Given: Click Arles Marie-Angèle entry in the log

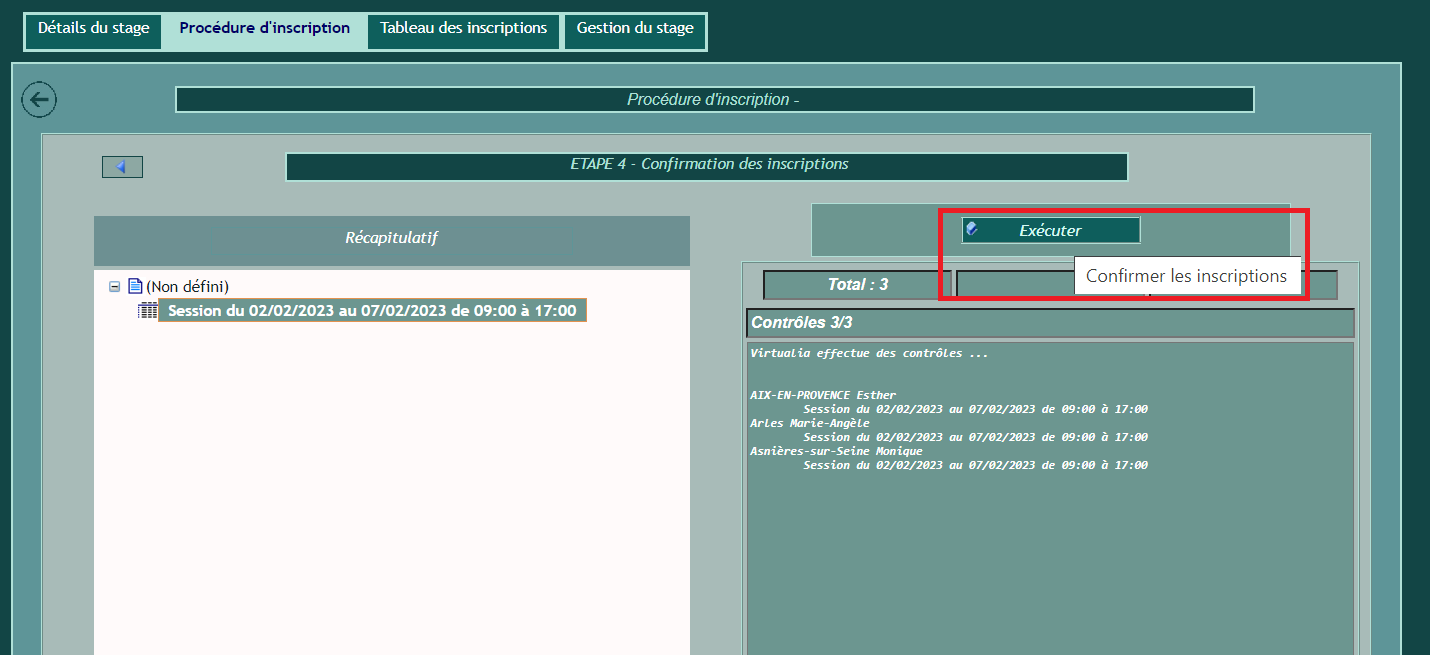Looking at the screenshot, I should [809, 423].
